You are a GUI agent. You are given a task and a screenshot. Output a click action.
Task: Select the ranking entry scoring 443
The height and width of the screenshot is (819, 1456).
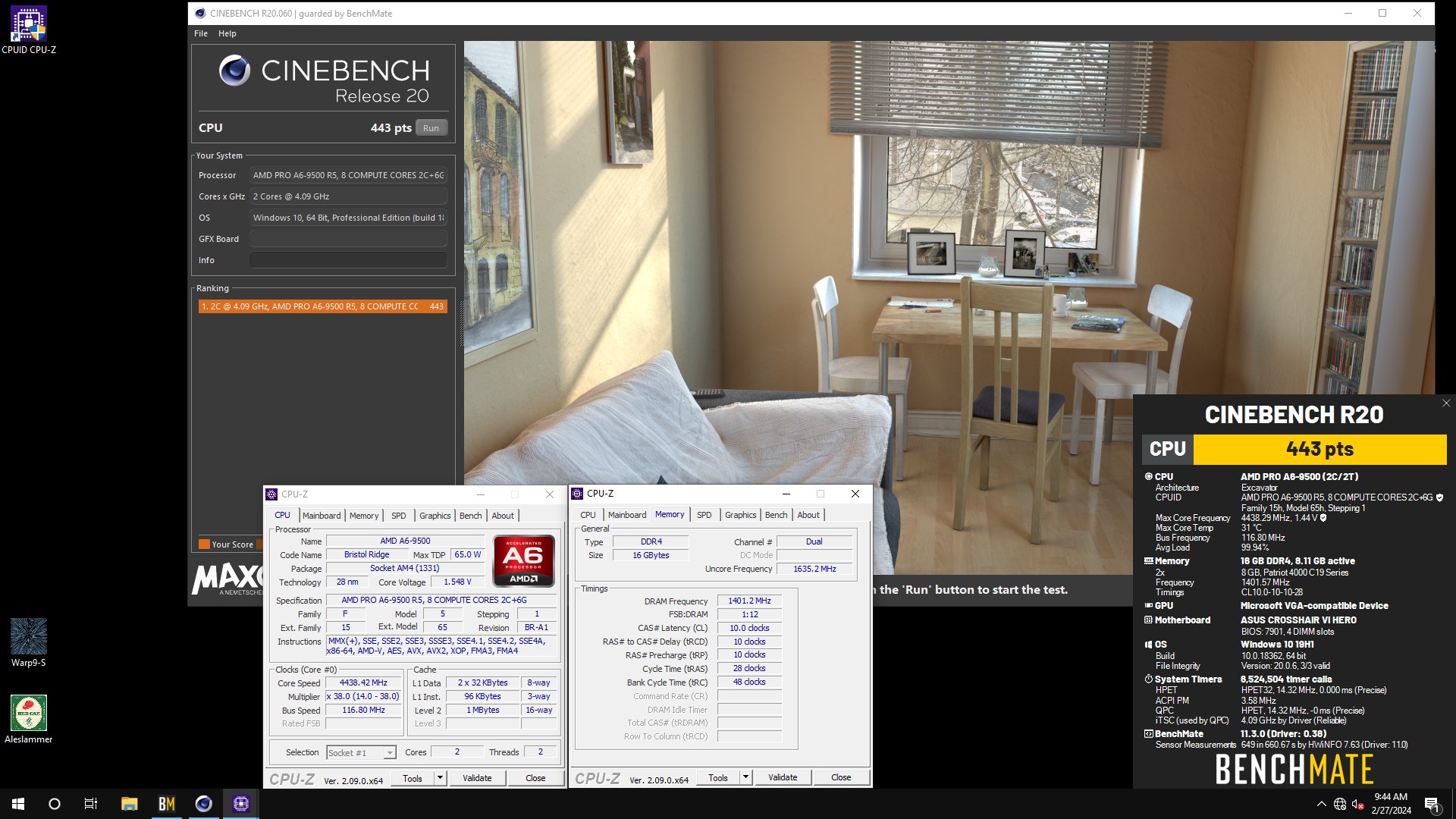point(322,306)
